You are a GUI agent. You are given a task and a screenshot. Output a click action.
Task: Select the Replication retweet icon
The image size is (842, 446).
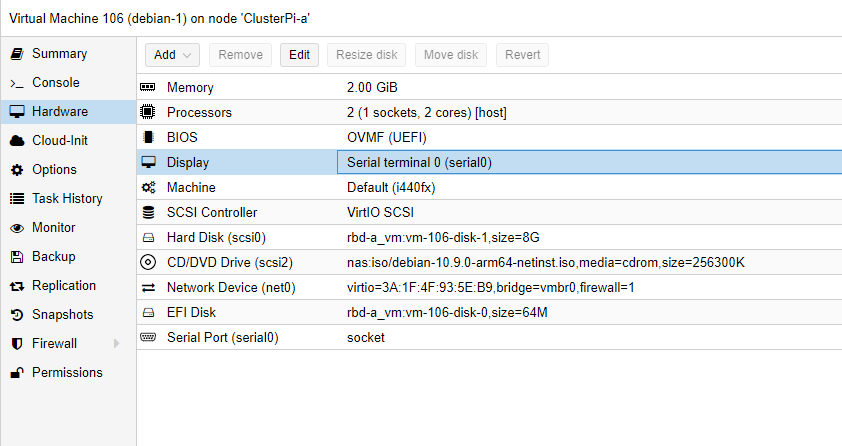click(17, 286)
